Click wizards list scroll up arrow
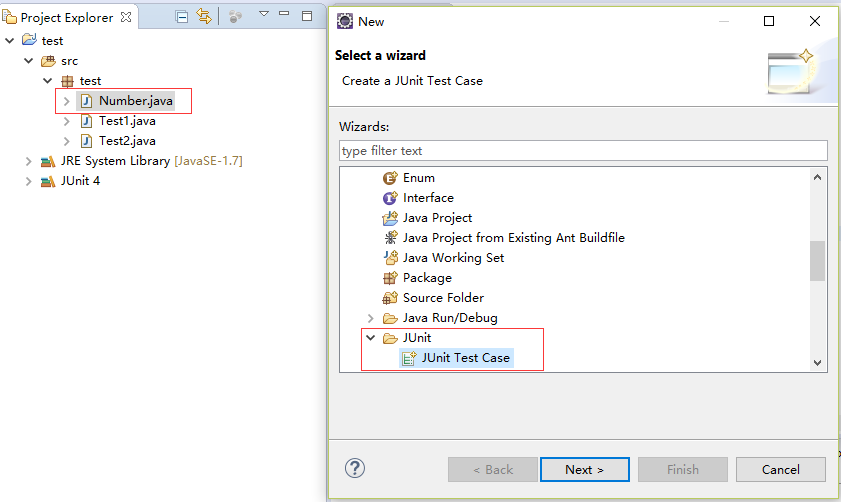Viewport: 841px width, 502px height. coord(817,177)
